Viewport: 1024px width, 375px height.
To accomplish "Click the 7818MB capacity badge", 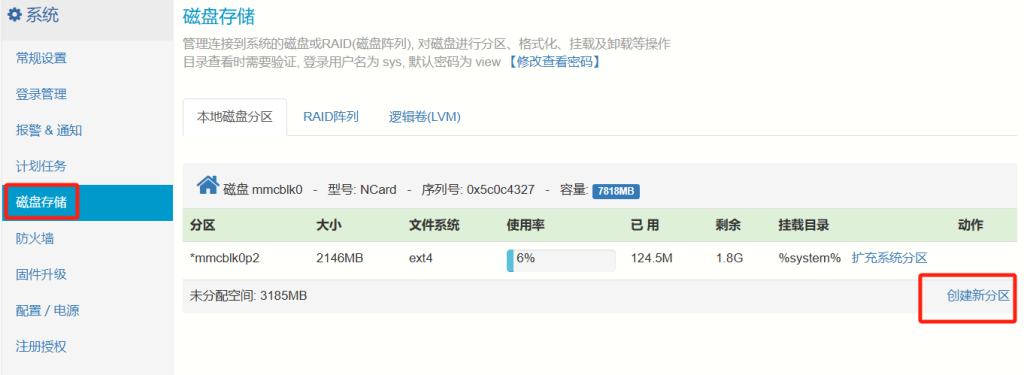I will coord(616,191).
